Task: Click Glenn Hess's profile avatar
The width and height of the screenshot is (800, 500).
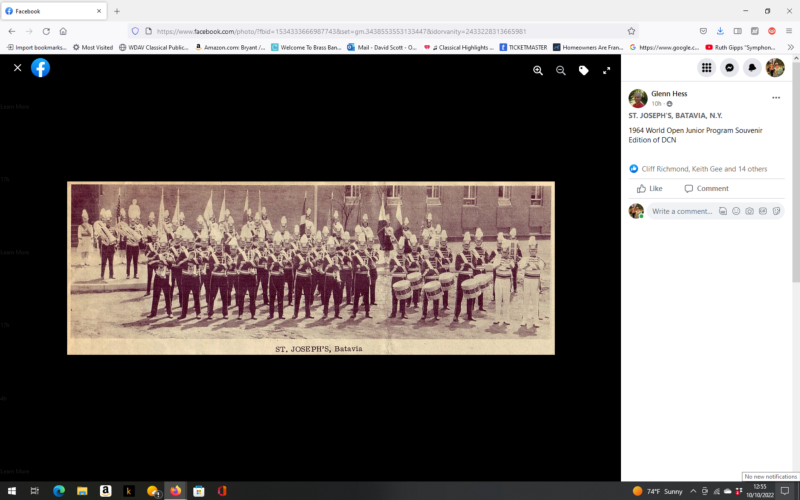Action: pyautogui.click(x=638, y=98)
